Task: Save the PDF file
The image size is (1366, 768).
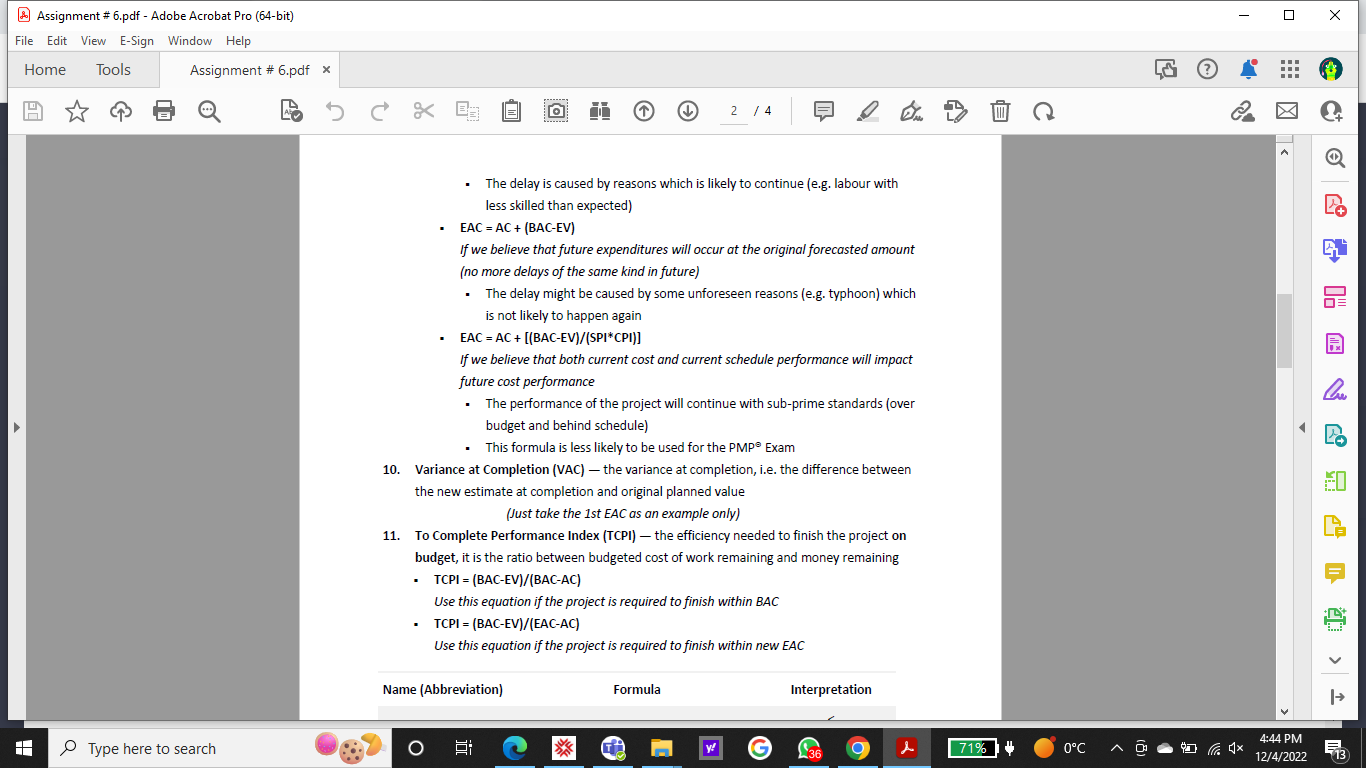Action: pyautogui.click(x=32, y=110)
